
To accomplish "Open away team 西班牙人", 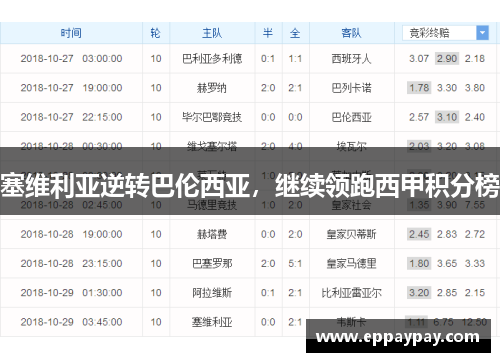I will pyautogui.click(x=351, y=59).
